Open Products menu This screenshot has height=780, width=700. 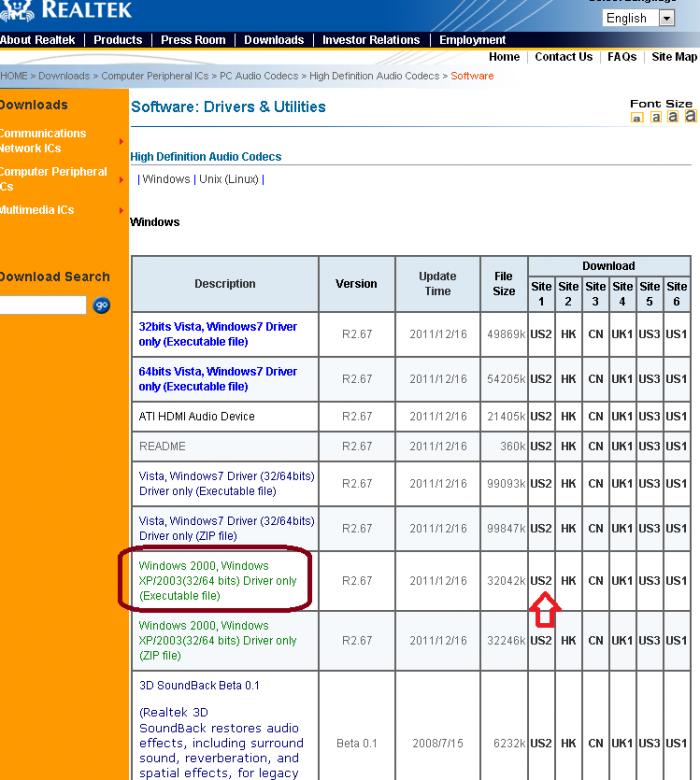pos(118,40)
